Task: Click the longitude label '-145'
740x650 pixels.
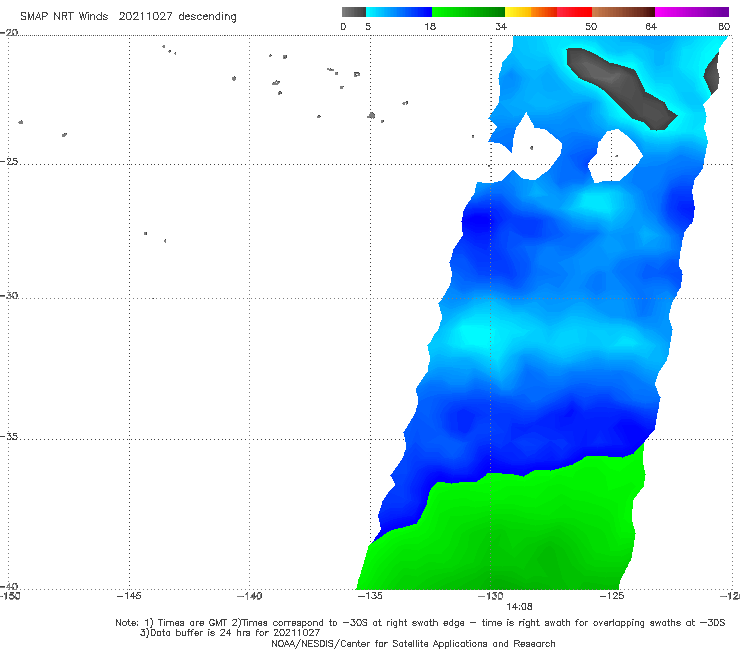Action: pos(129,596)
